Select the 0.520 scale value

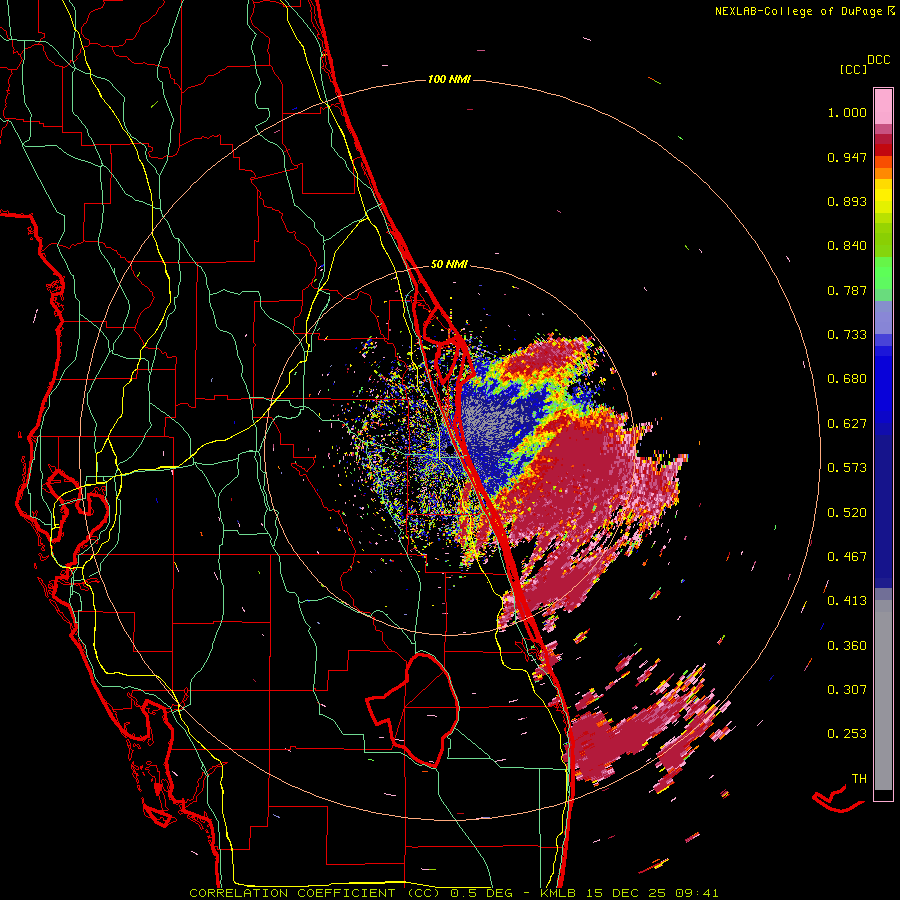[847, 513]
